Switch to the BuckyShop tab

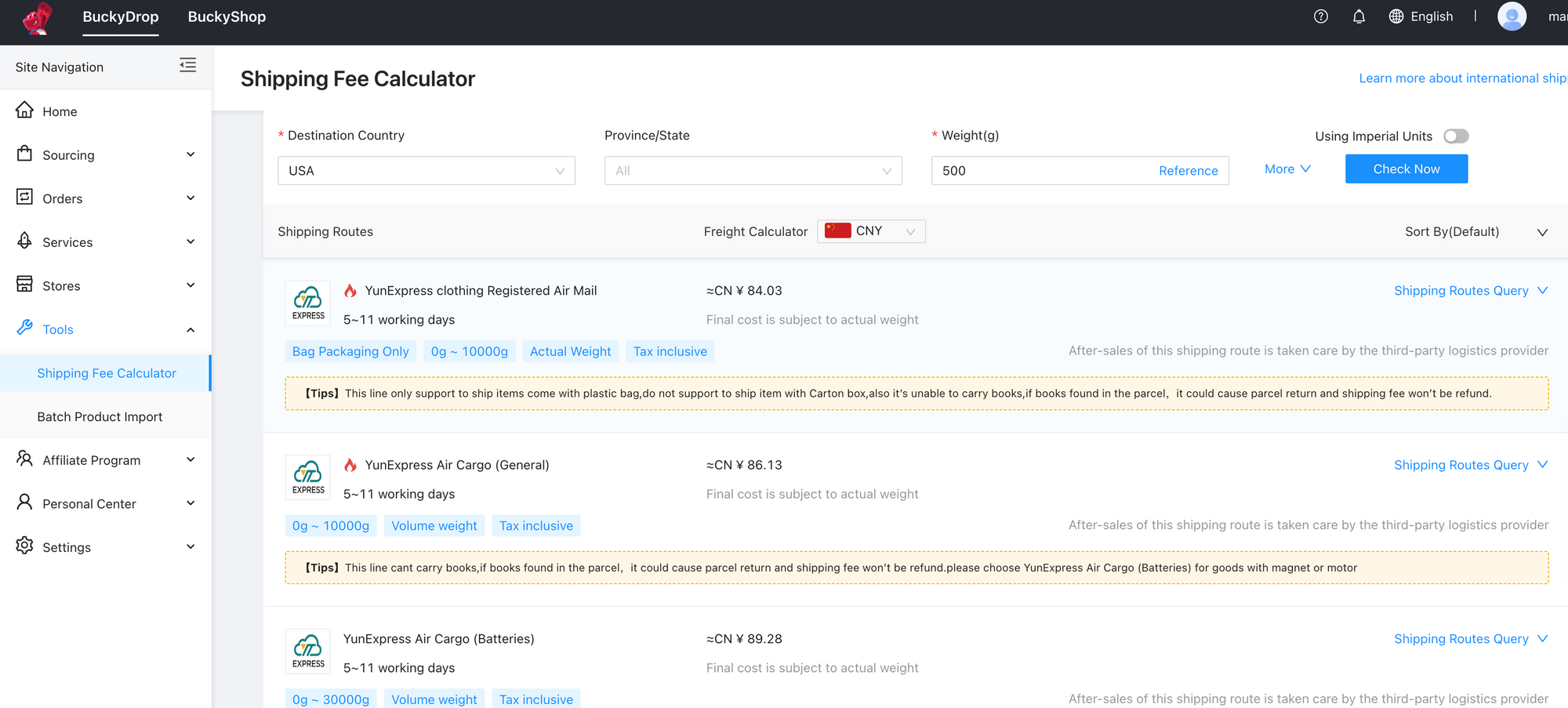point(227,17)
